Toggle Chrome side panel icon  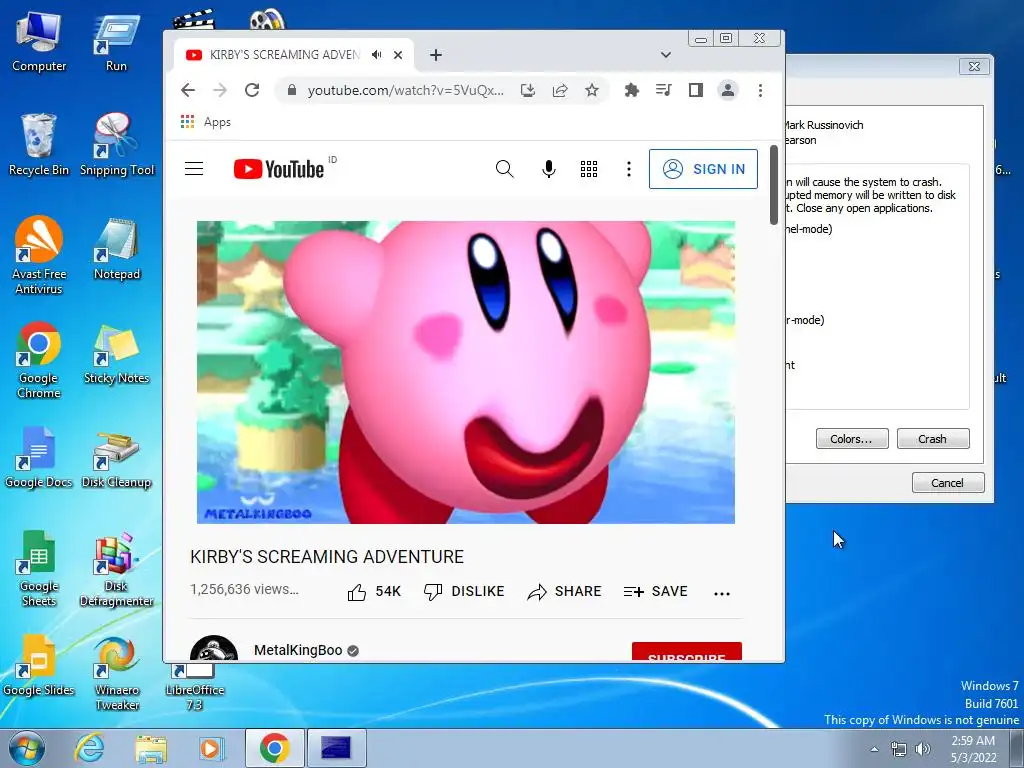[696, 90]
